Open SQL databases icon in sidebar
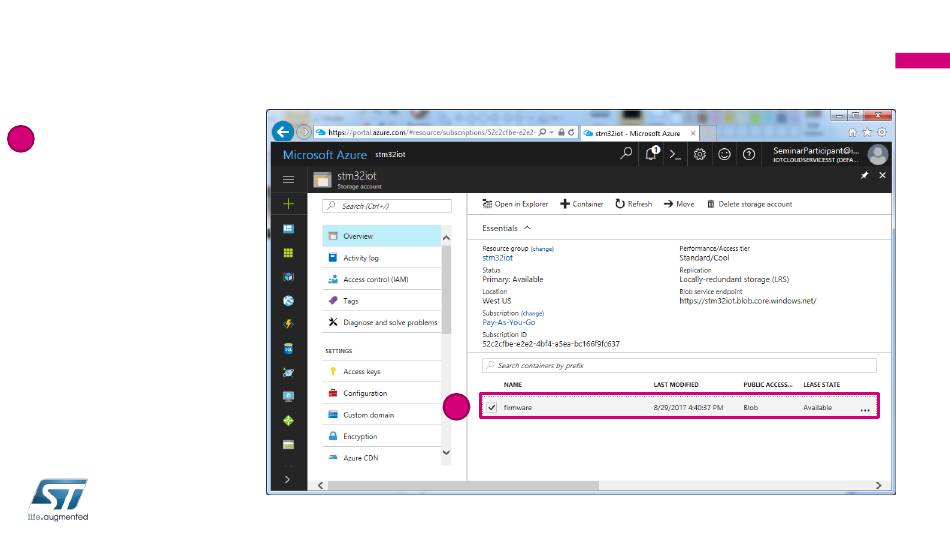 pos(288,348)
